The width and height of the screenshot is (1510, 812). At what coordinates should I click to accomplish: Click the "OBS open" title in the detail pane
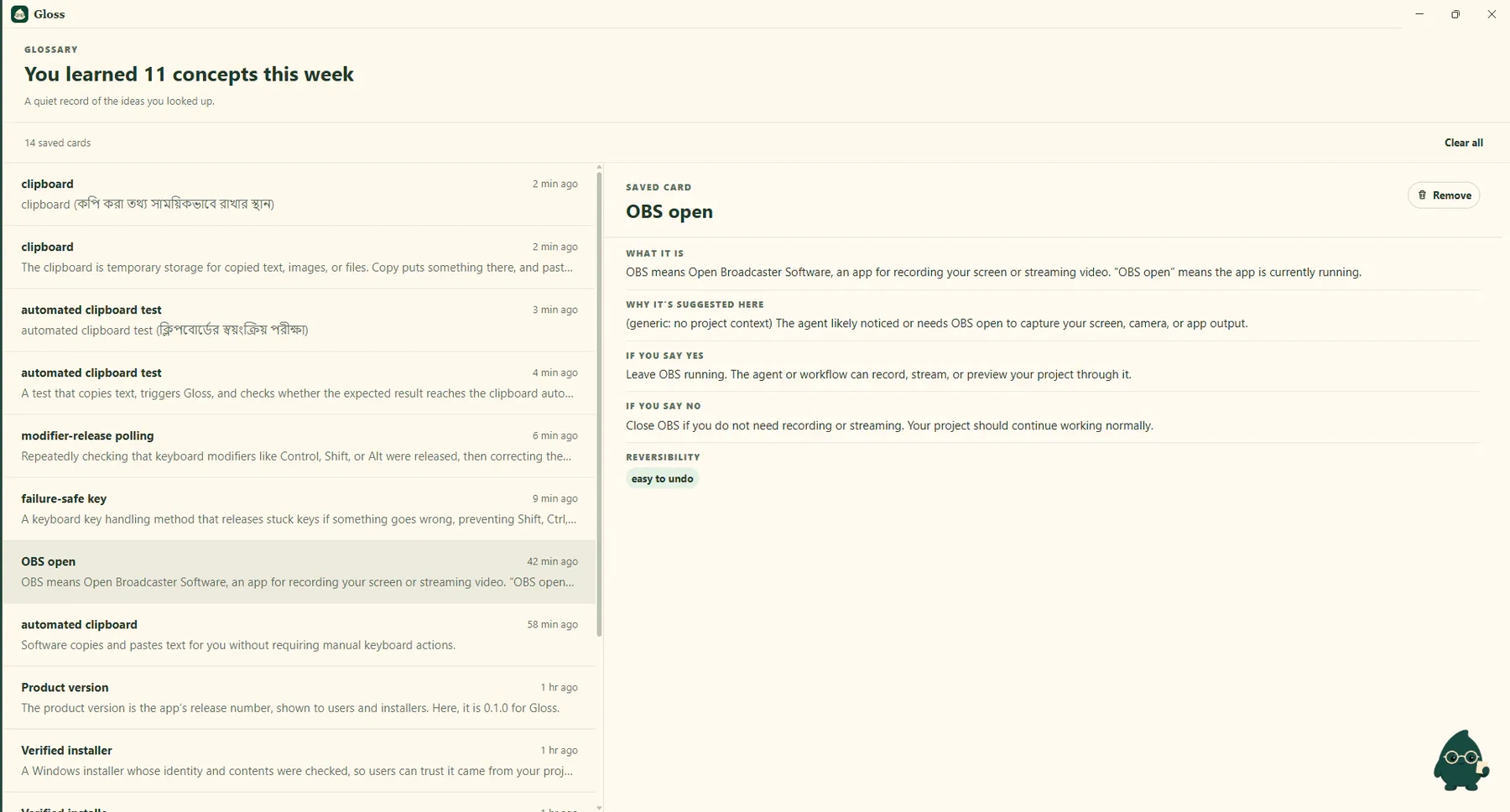point(669,211)
